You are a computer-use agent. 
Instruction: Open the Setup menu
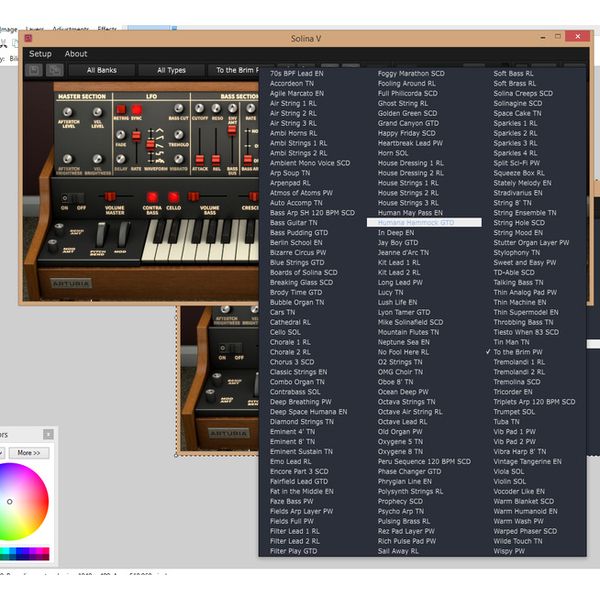40,54
